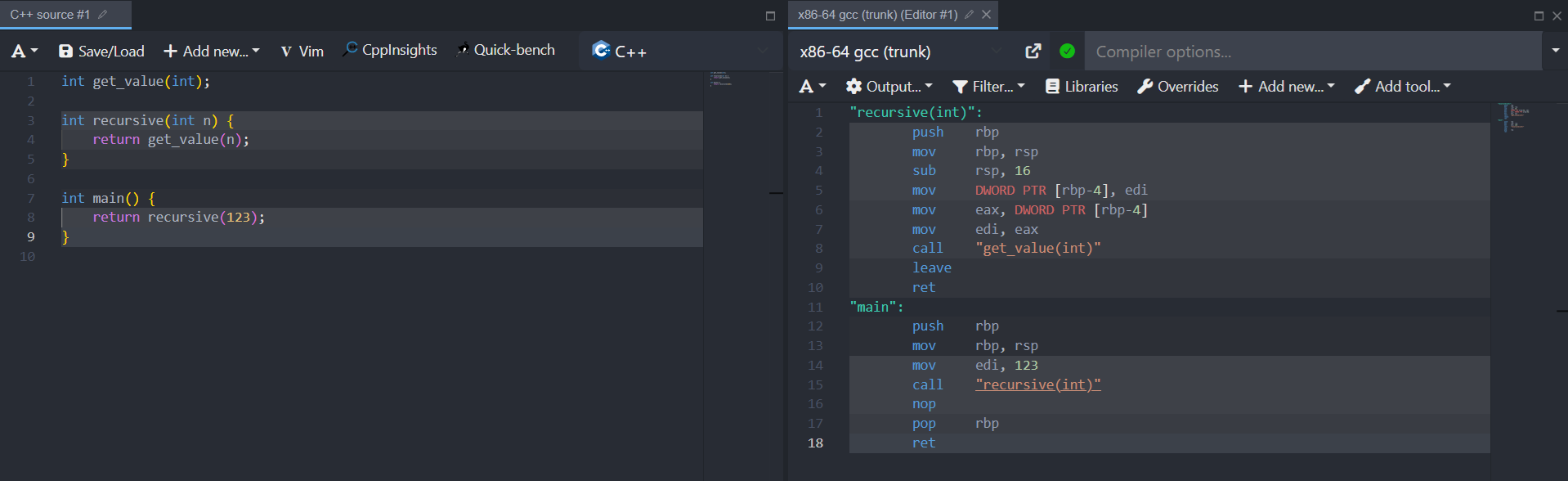The image size is (1568, 481).
Task: Click green compilation status checkmark
Action: (1067, 52)
